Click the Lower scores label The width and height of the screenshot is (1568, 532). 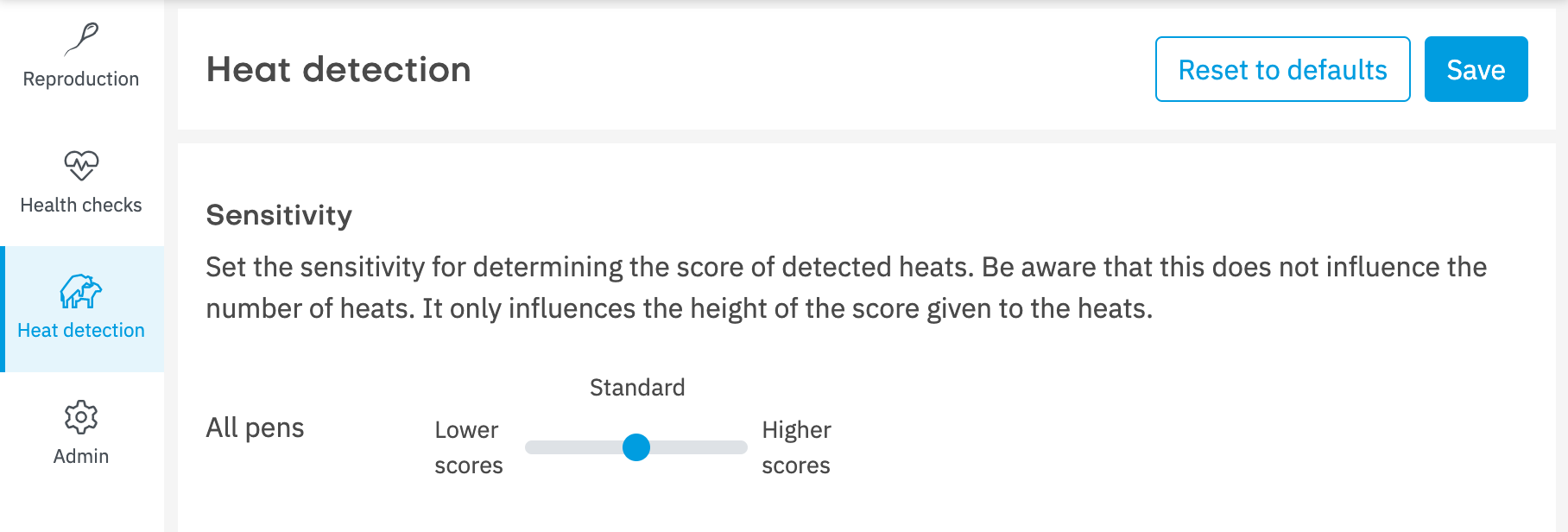(x=469, y=447)
